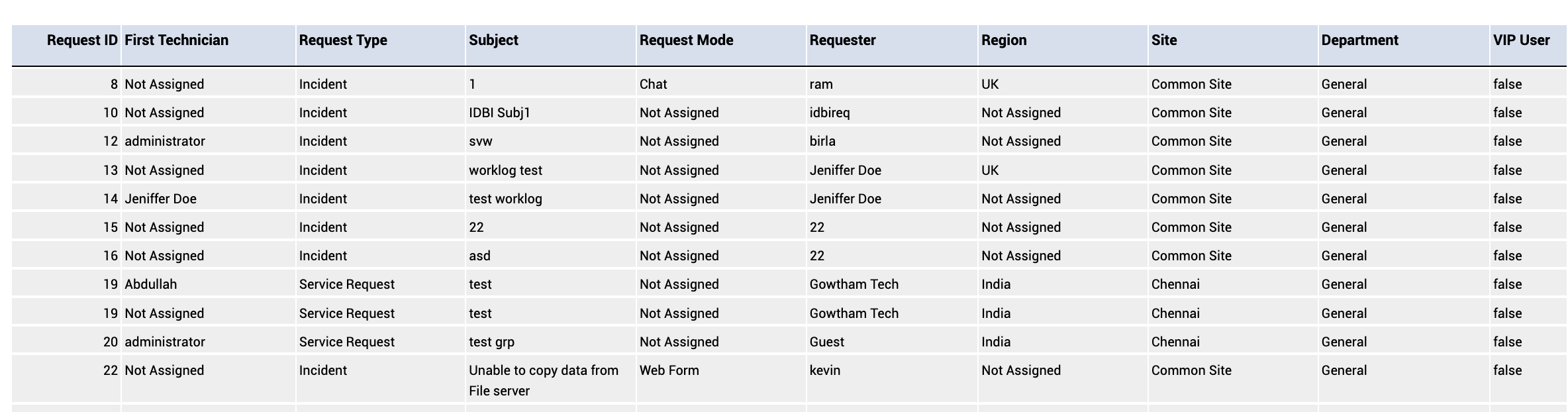This screenshot has height=412, width=1568.
Task: Select the 'Web Form' request mode cell
Action: [x=669, y=370]
